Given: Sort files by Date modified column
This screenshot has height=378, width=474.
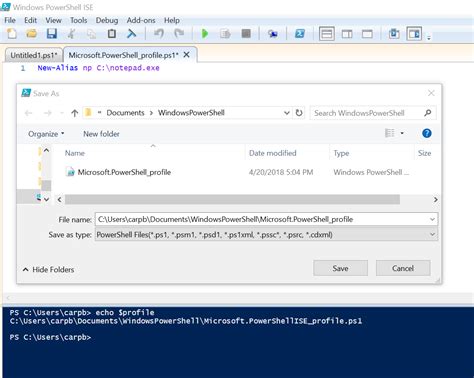Looking at the screenshot, I should pyautogui.click(x=273, y=153).
